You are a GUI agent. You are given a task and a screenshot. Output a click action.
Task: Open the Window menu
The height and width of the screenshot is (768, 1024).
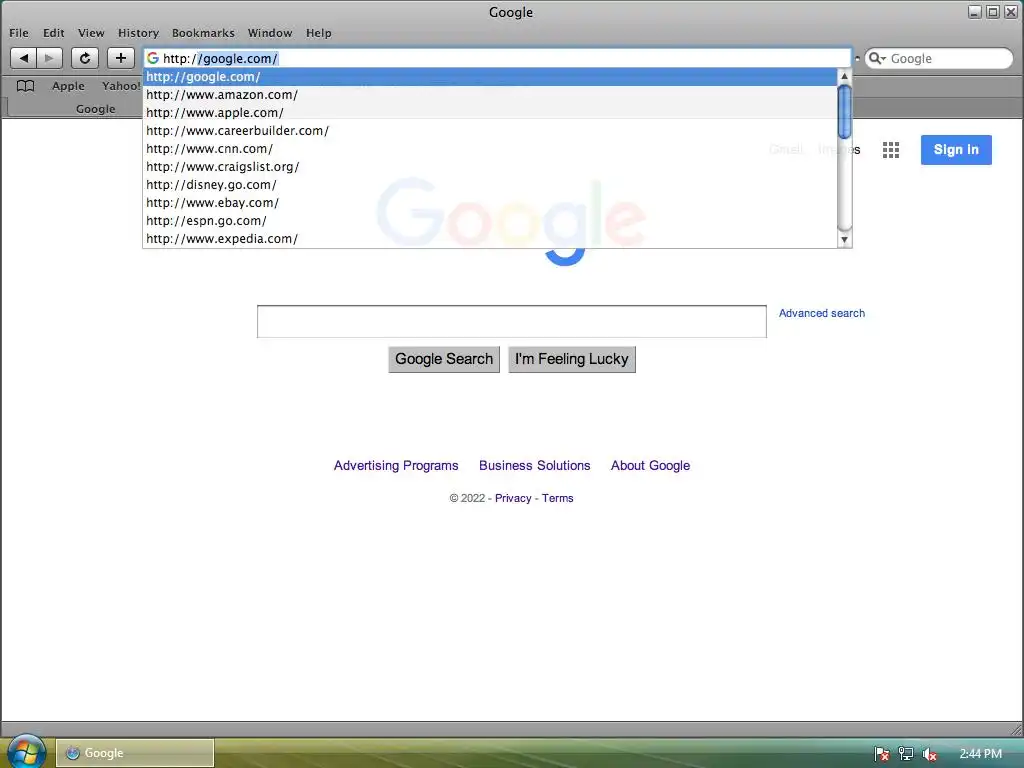(x=270, y=33)
